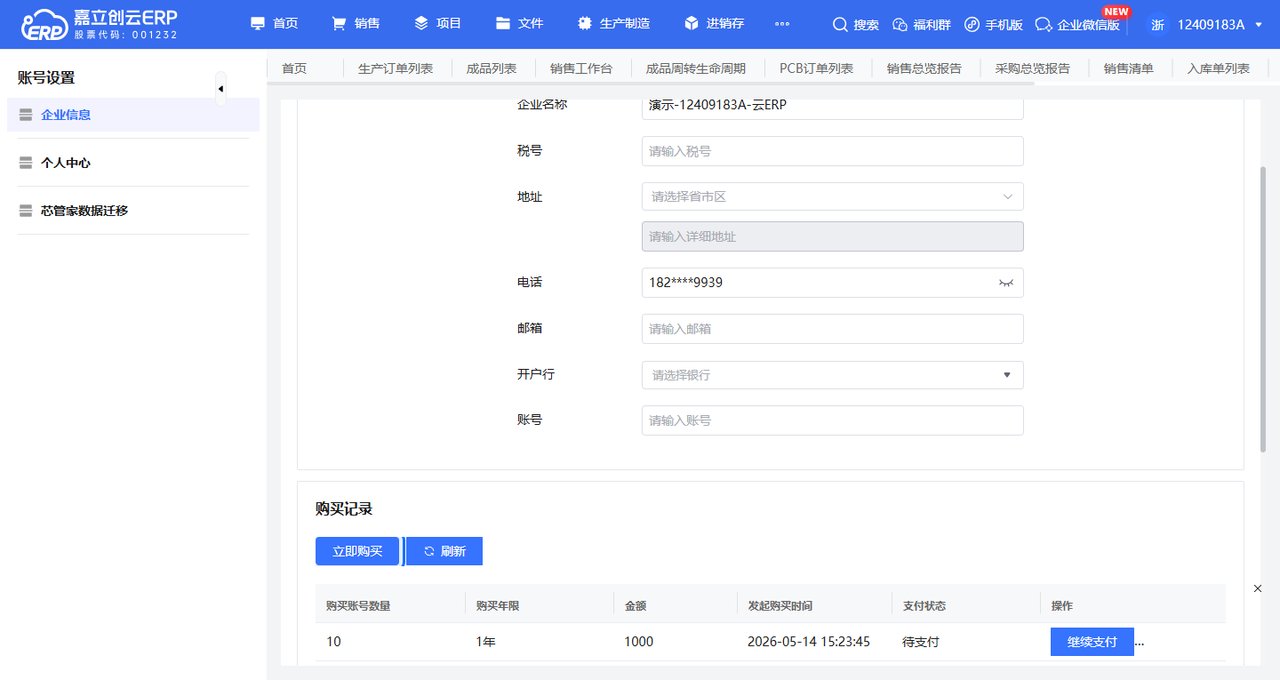Image resolution: width=1280 pixels, height=680 pixels.
Task: Click the 企业信息 sidebar icon
Action: click(26, 115)
